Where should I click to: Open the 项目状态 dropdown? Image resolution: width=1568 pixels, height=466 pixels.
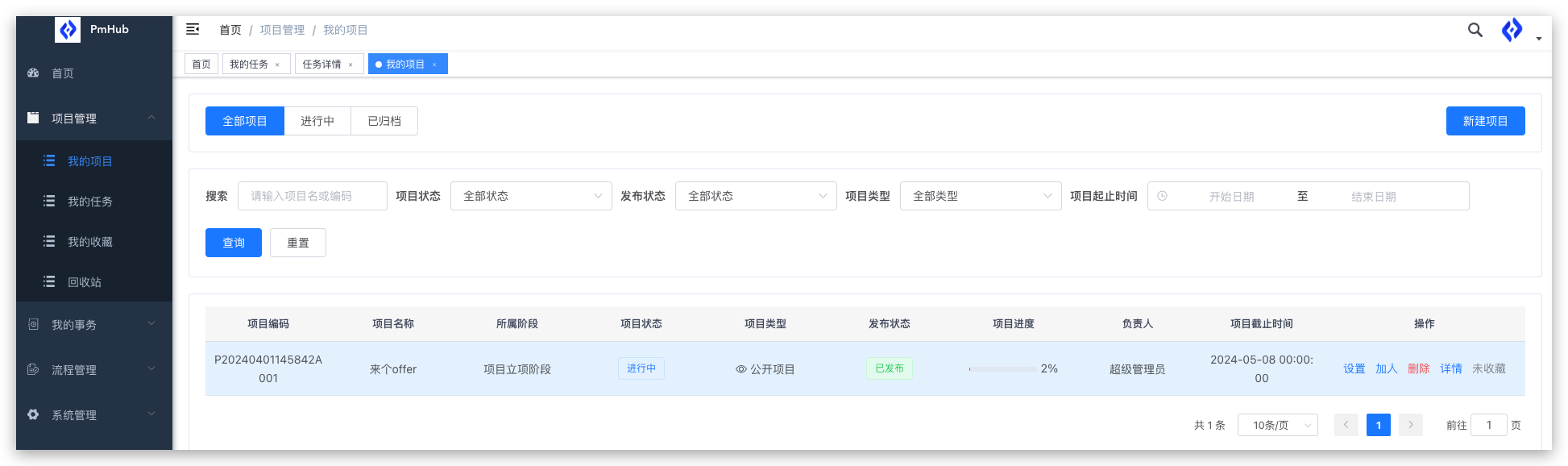pos(531,196)
